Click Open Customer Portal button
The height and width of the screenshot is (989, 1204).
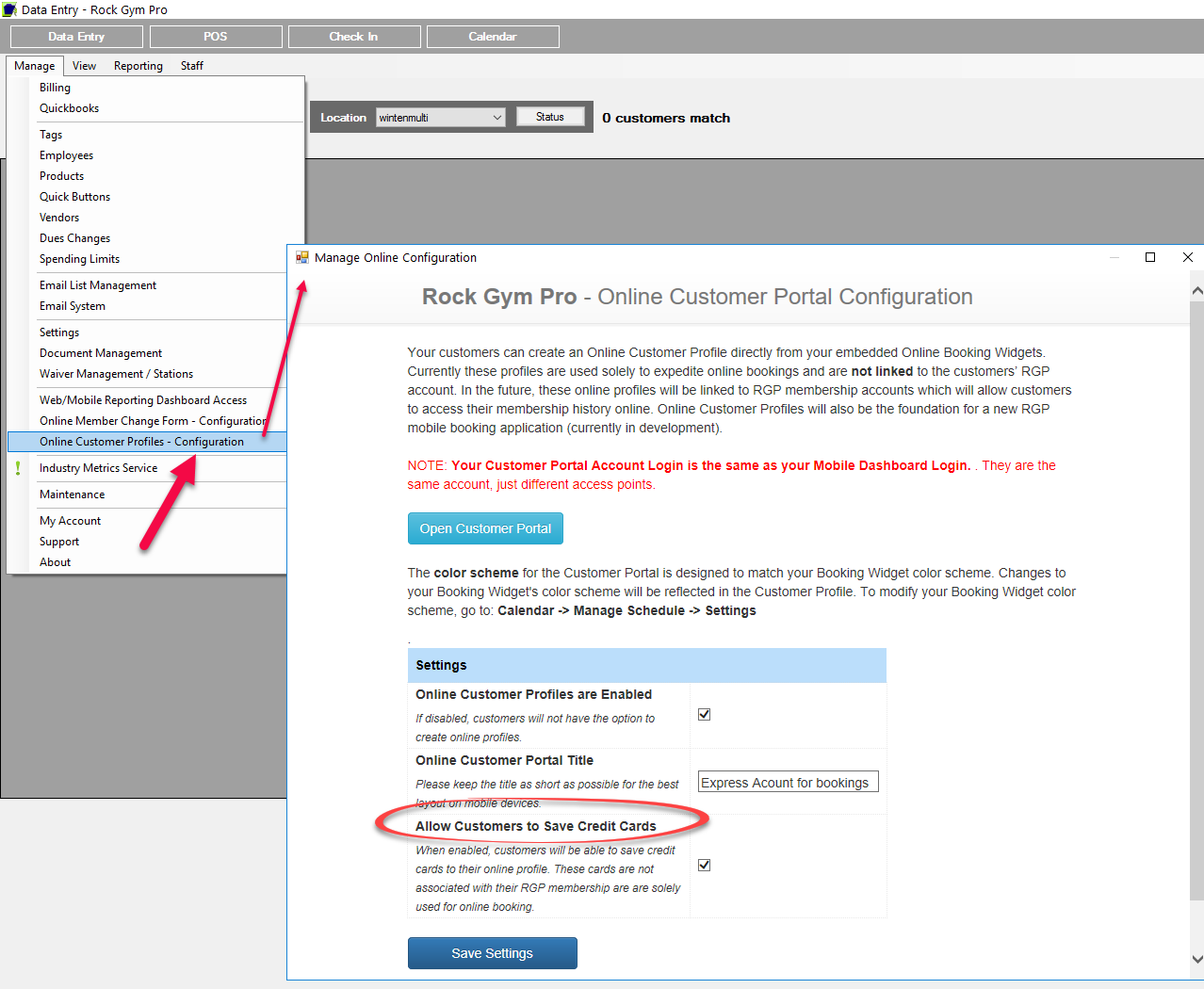pos(485,528)
